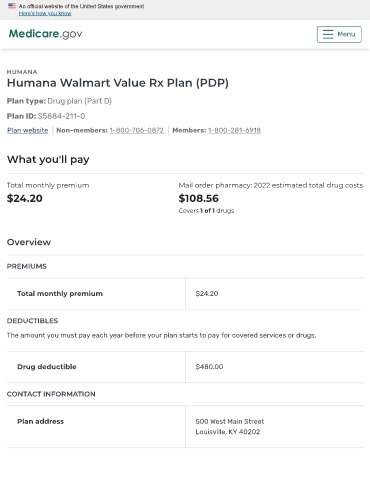The width and height of the screenshot is (370, 480).
Task: Select the Humana Walmart Value Rx Plan heading
Action: pos(118,83)
